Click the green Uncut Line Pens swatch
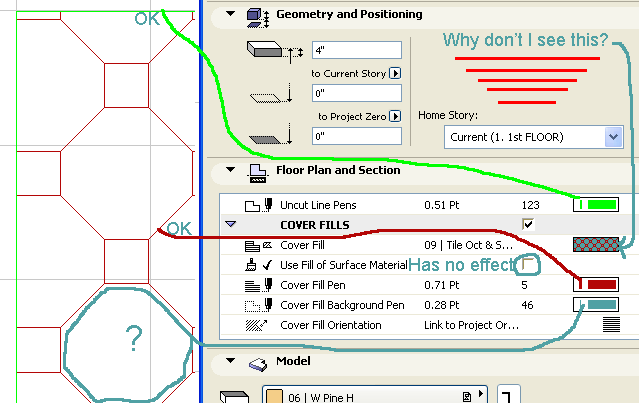Viewport: 639px width, 403px height. pos(596,205)
